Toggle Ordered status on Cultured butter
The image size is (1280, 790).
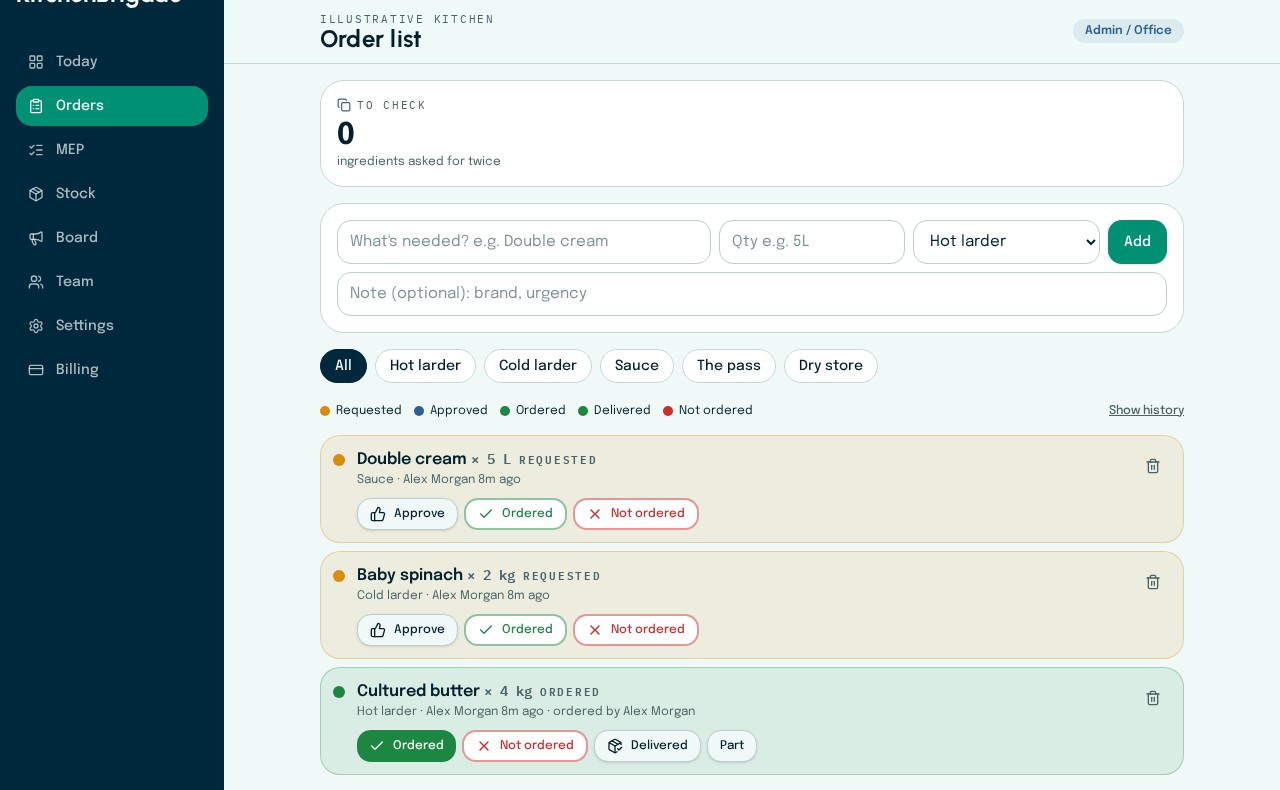coord(406,746)
